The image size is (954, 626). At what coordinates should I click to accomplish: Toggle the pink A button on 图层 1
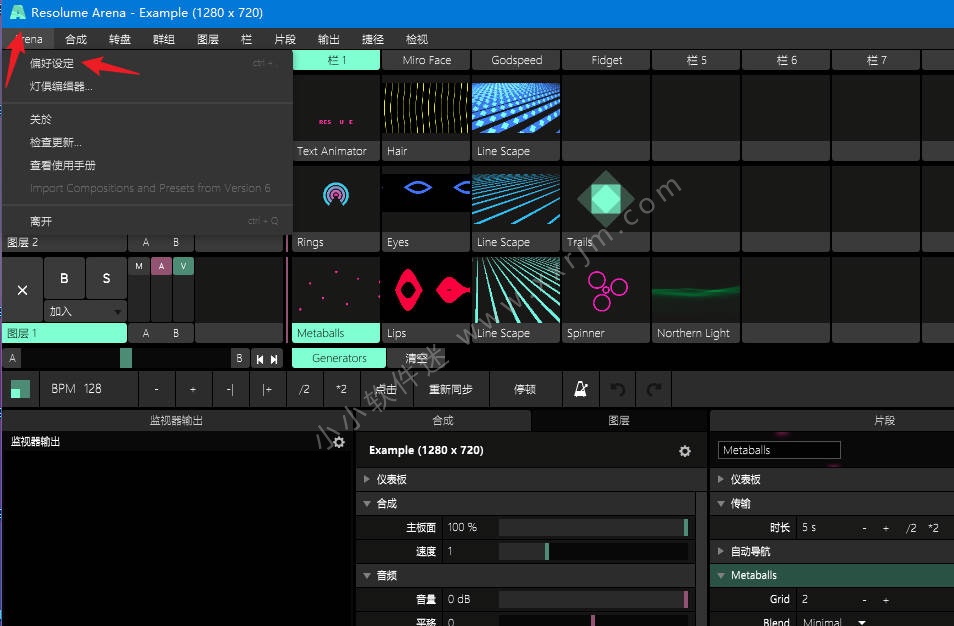coord(161,266)
